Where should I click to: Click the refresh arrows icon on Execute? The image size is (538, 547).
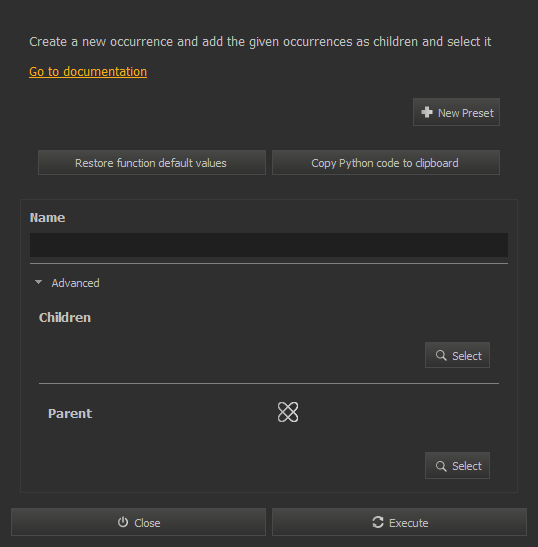pos(378,522)
